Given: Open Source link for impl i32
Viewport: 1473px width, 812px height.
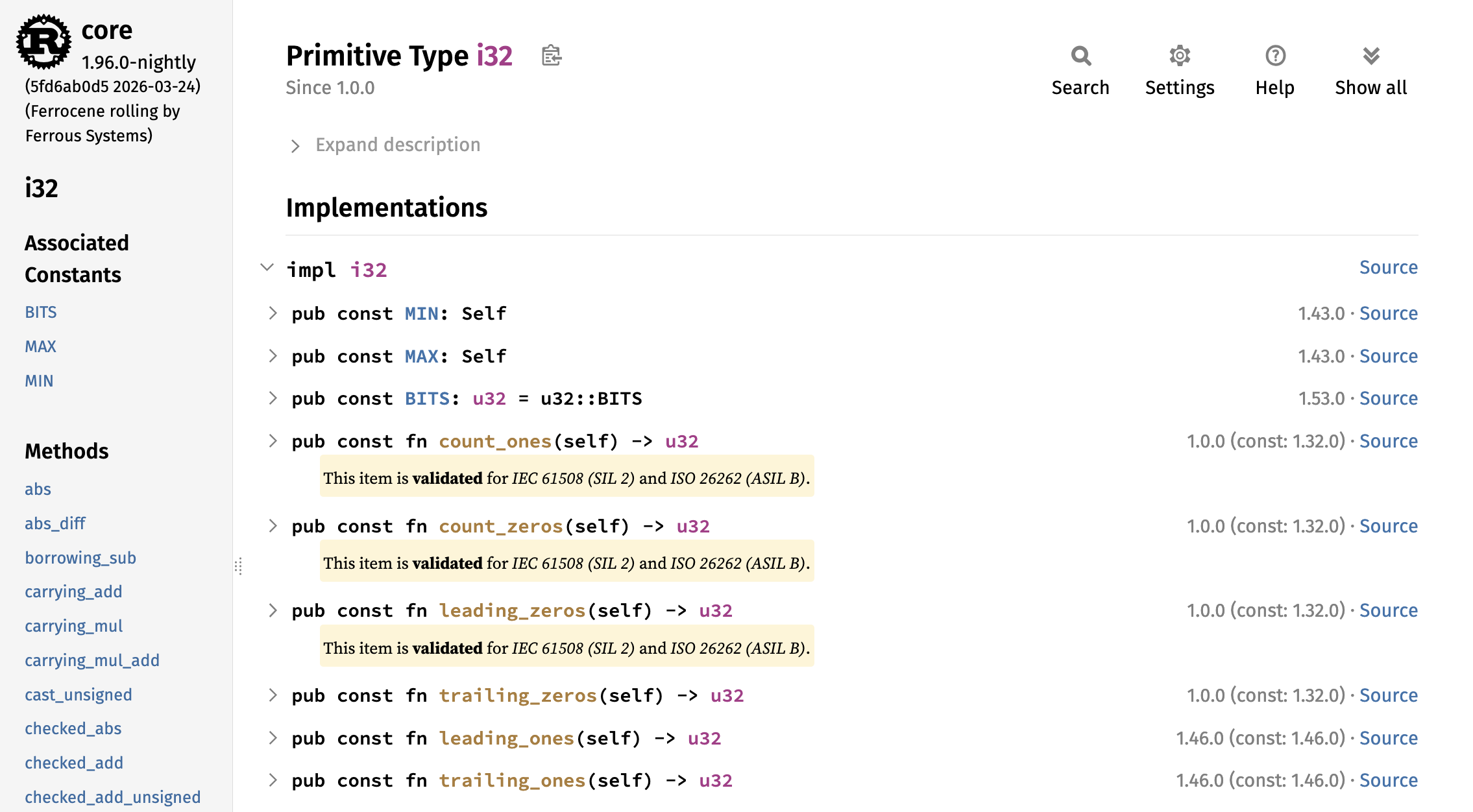Looking at the screenshot, I should [1388, 267].
